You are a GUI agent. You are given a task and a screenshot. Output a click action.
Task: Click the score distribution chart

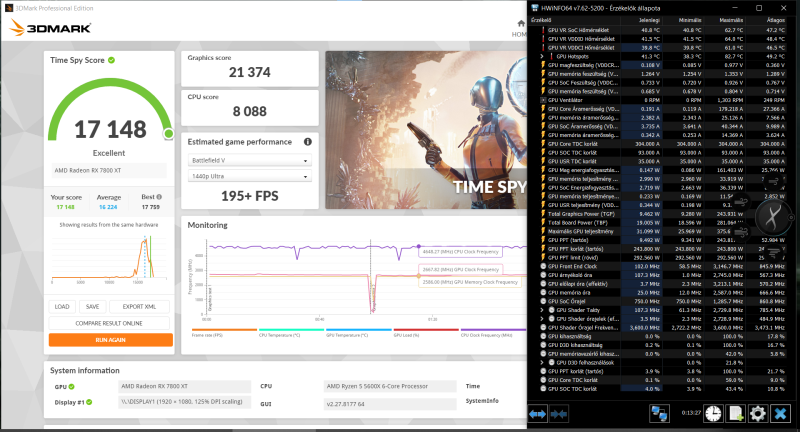coord(109,257)
